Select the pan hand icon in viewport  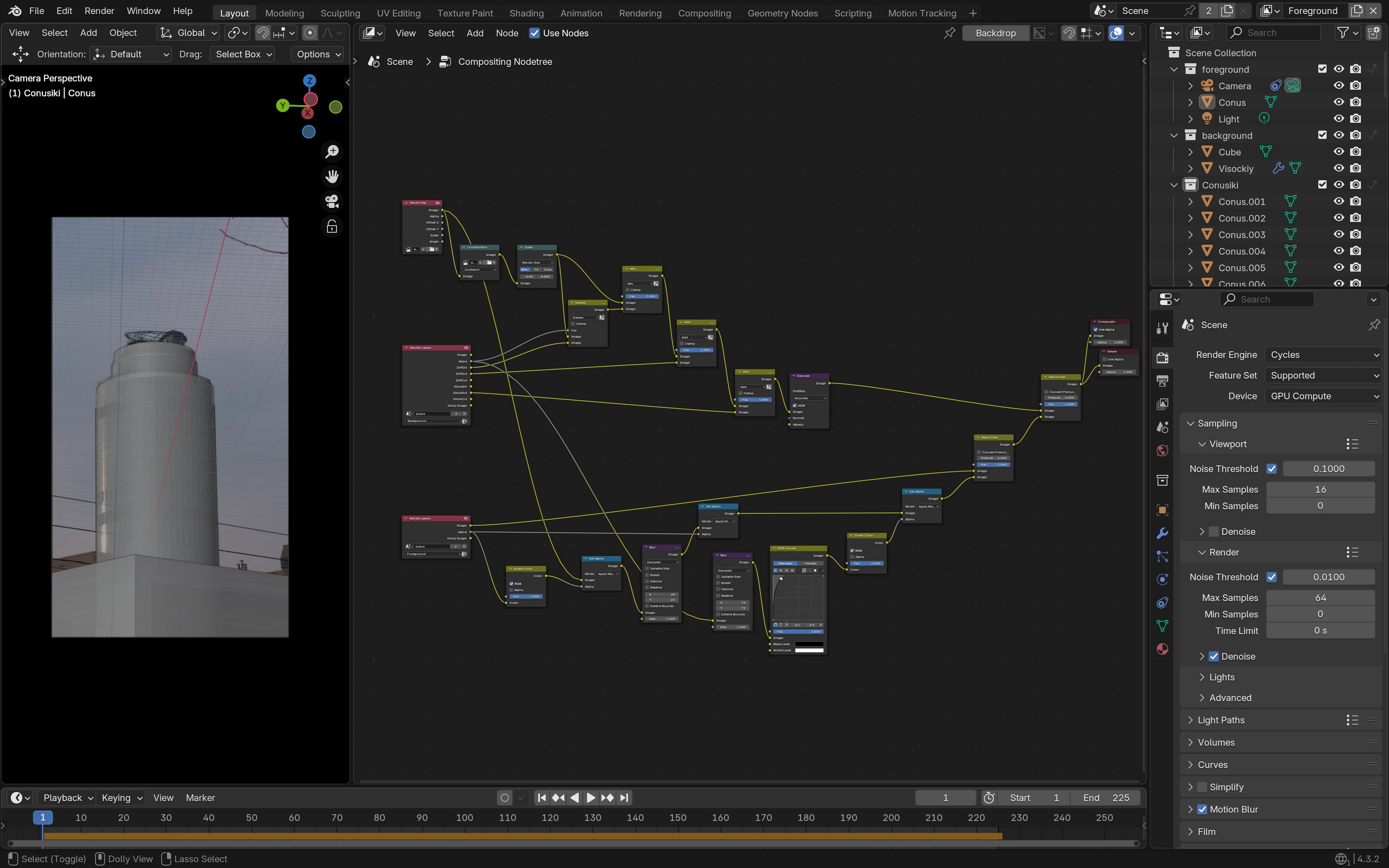332,176
